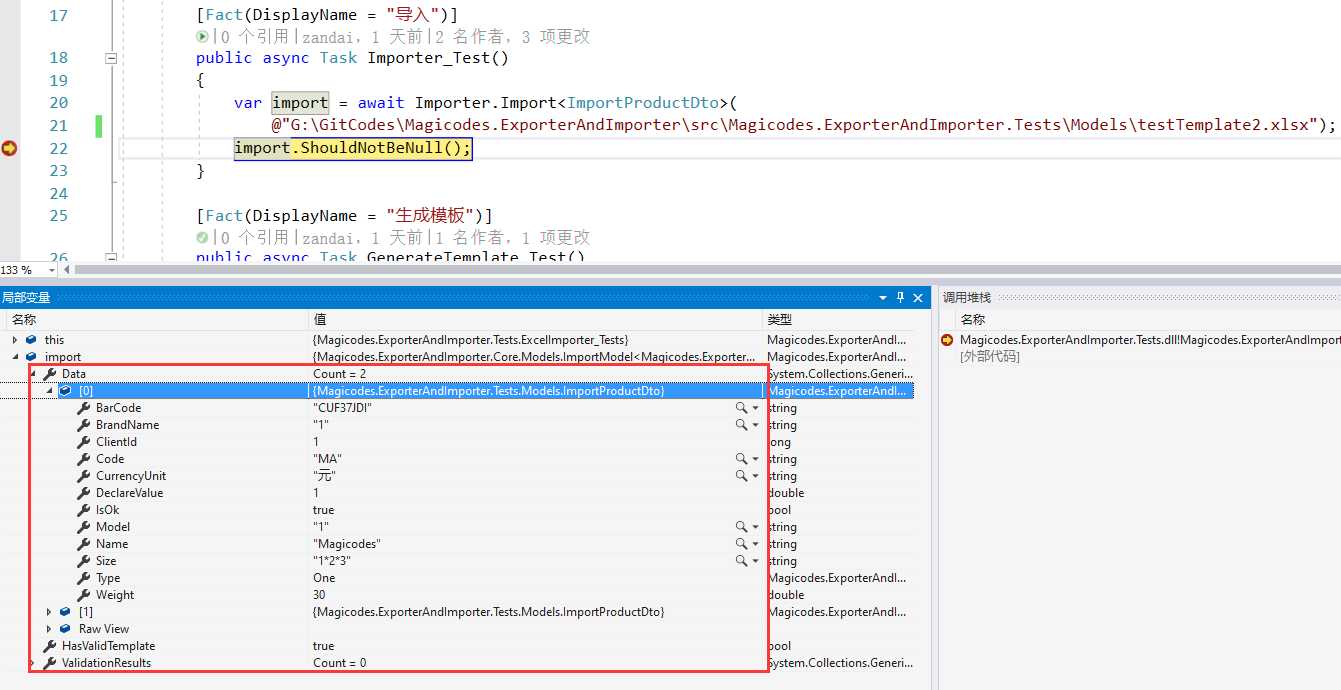Select the Magicodes...Tests.dll call stack frame

pos(1149,340)
